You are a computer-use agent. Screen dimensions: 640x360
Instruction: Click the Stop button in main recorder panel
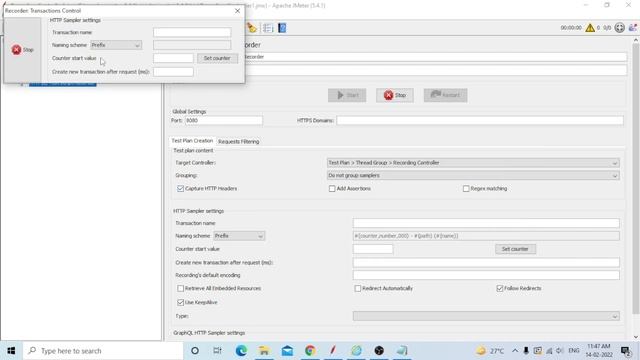[x=395, y=95]
